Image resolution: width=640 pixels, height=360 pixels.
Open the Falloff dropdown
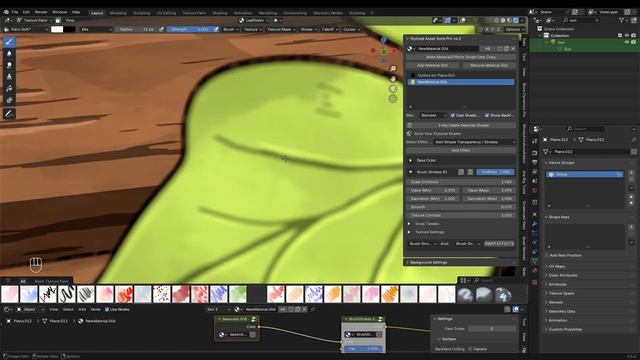coord(329,29)
